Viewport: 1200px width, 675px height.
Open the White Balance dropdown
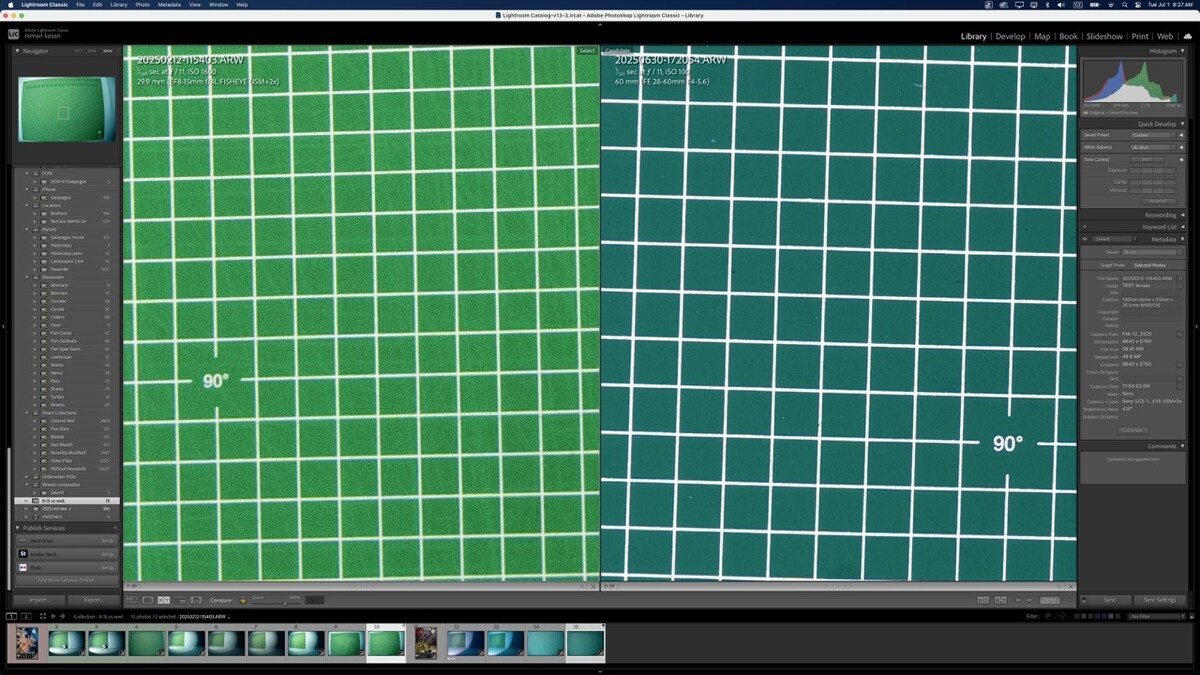pos(1152,147)
